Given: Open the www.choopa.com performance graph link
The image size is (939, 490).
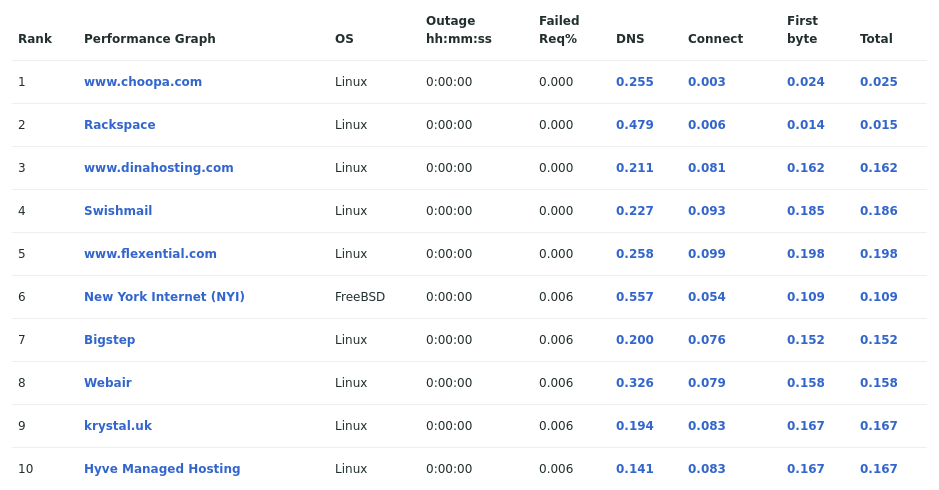Looking at the screenshot, I should tap(143, 82).
